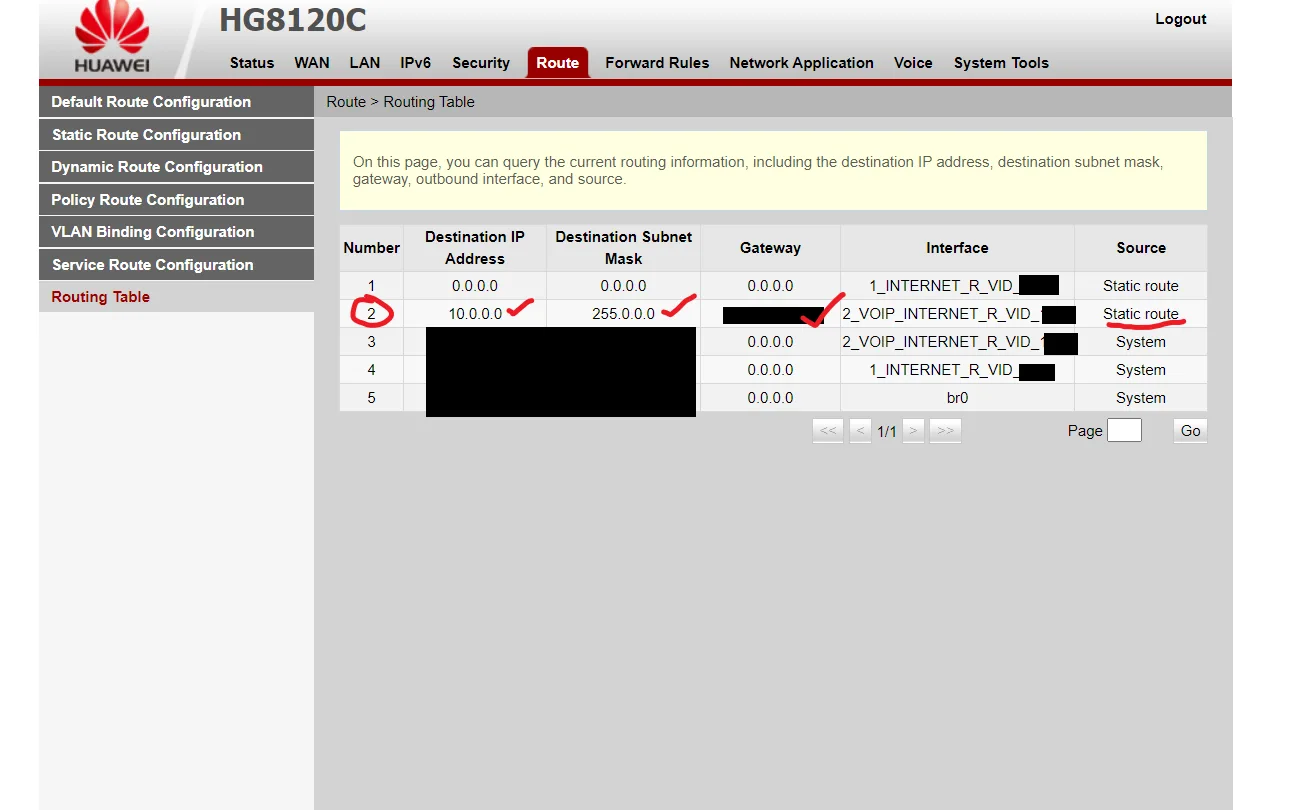Open the Network Application tab
The image size is (1304, 810).
[801, 63]
